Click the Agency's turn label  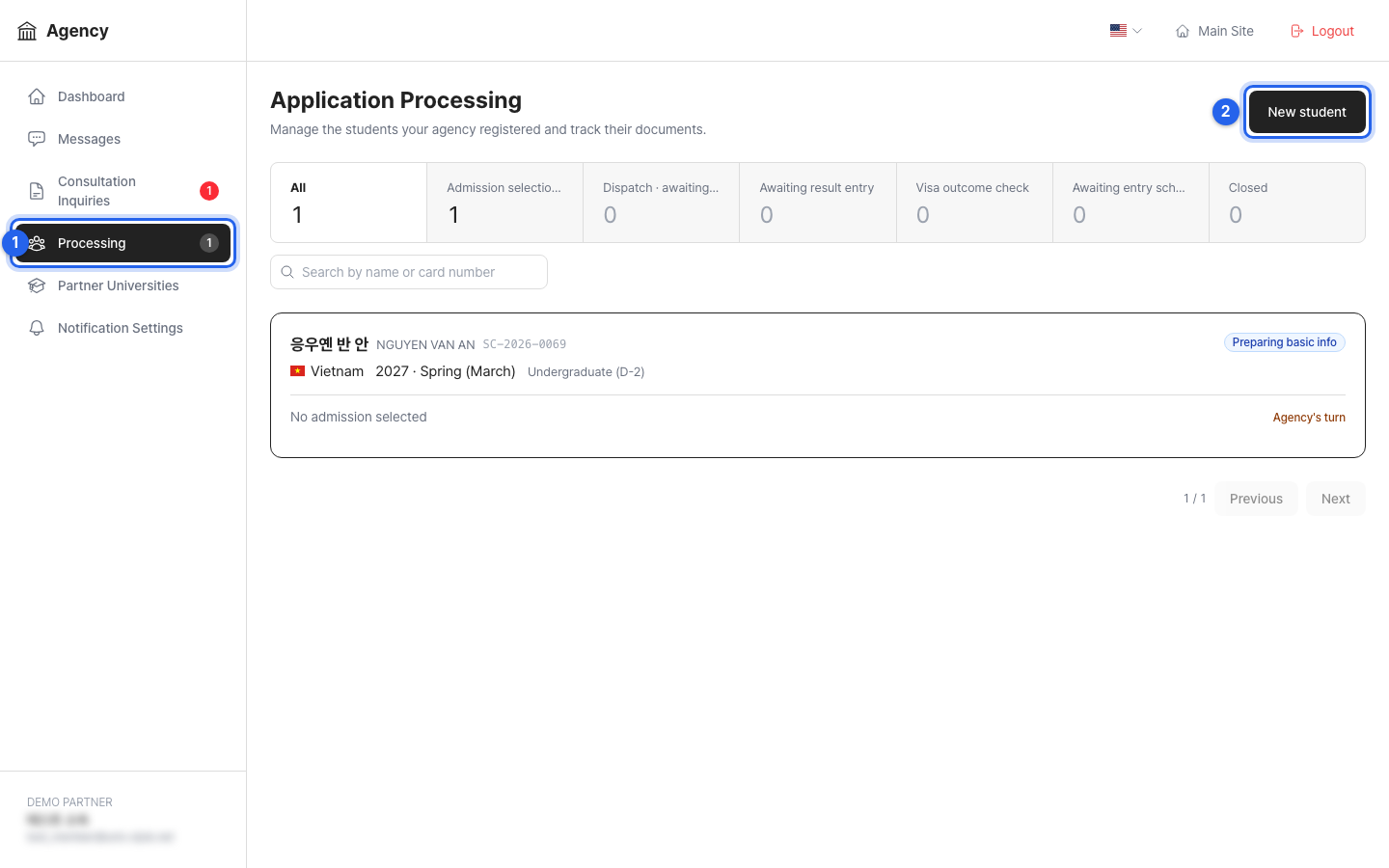[x=1309, y=418]
